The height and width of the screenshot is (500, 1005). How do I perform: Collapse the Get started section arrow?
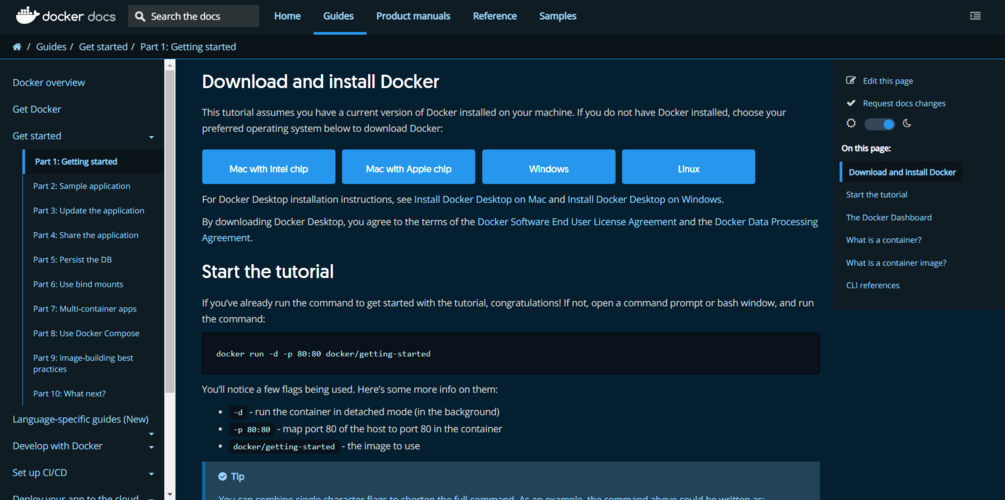pos(151,137)
